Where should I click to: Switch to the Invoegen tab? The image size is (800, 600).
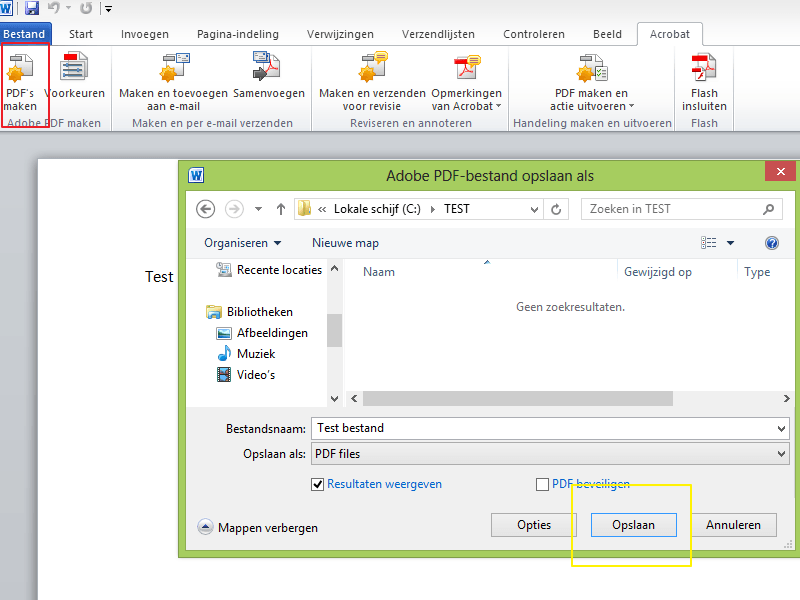click(x=144, y=34)
